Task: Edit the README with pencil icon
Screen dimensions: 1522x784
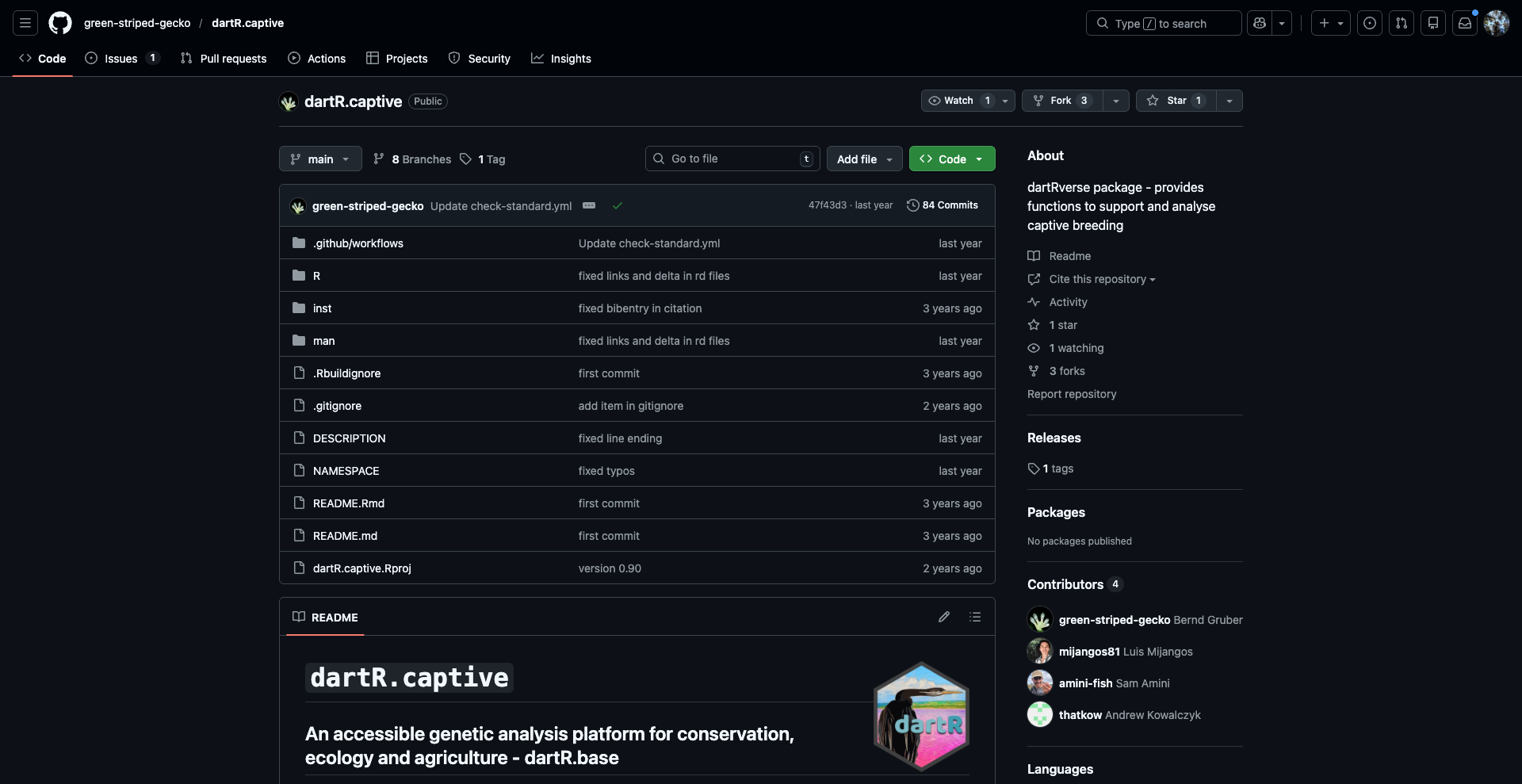Action: click(943, 617)
